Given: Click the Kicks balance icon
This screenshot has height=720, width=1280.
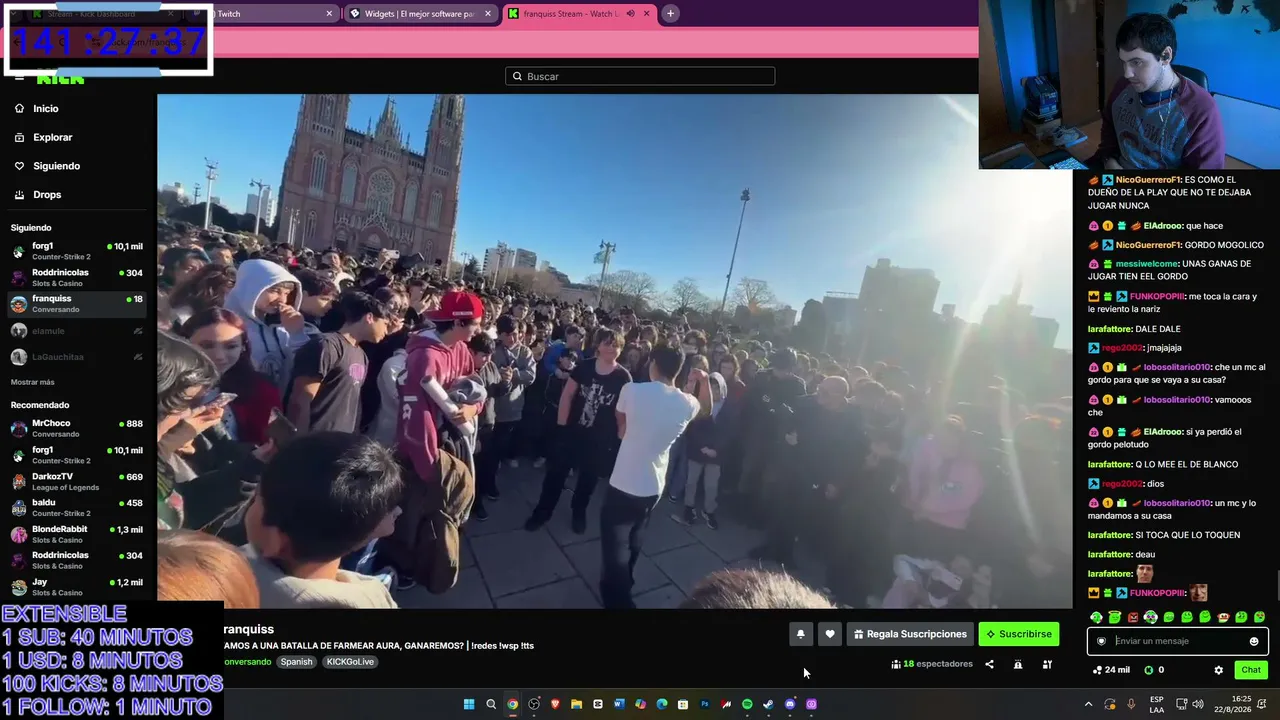Looking at the screenshot, I should click(x=1149, y=670).
